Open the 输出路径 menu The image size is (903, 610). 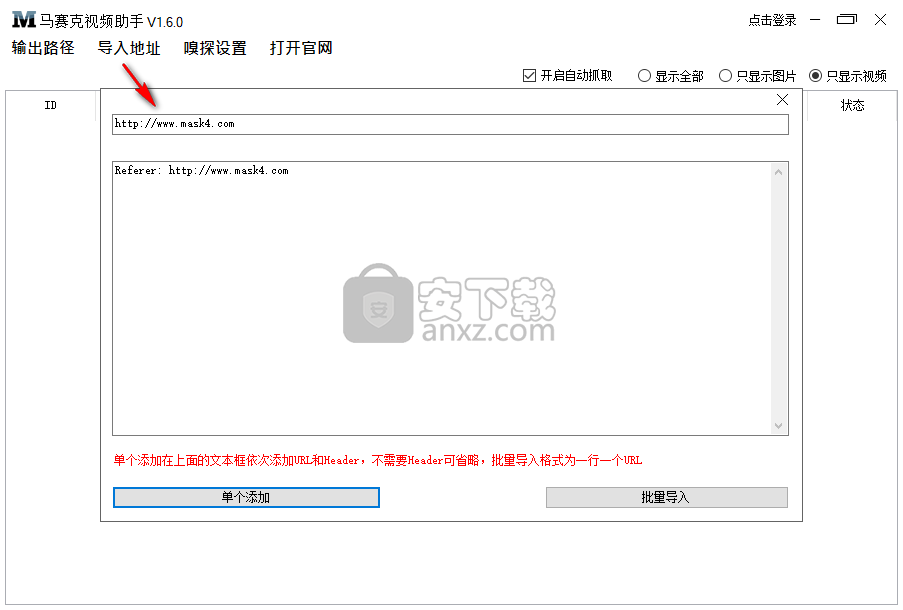(43, 48)
